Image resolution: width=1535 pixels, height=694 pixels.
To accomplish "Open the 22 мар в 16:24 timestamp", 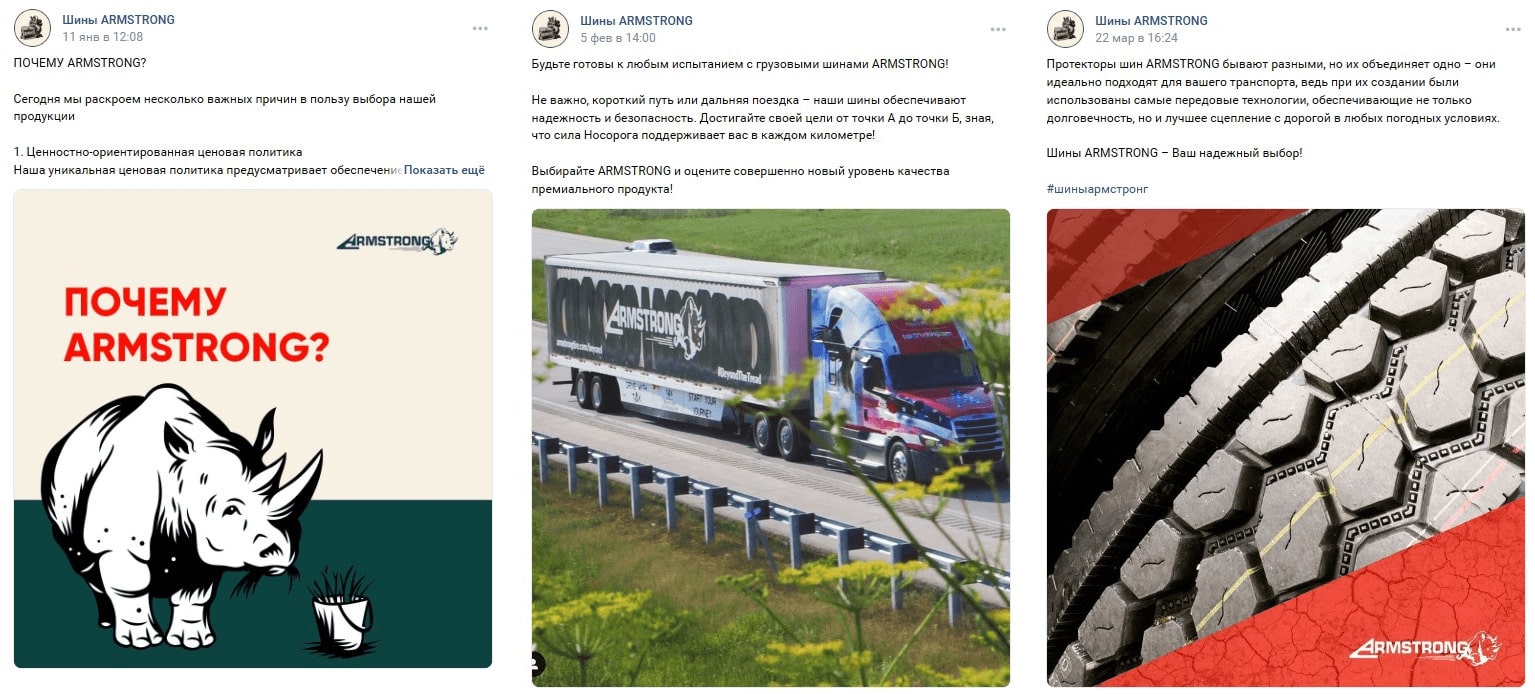I will point(1136,37).
